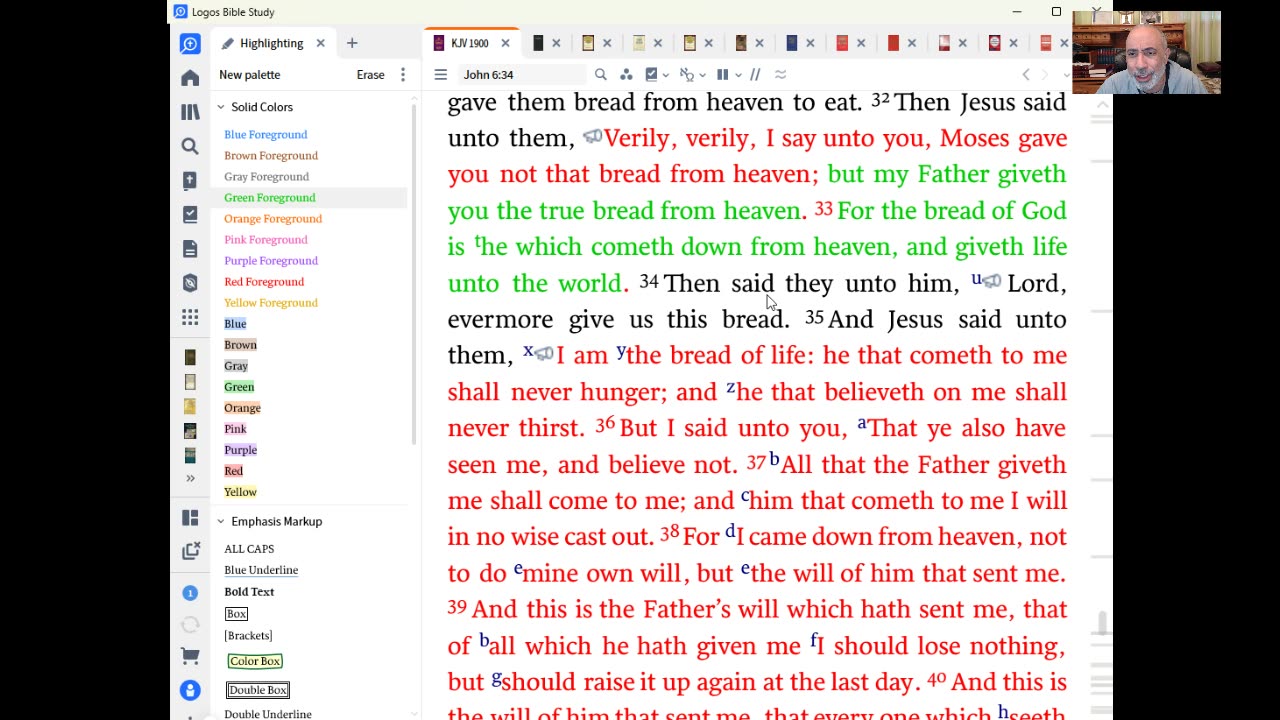Select ALL CAPS emphasis markup
1280x720 pixels.
tap(249, 549)
